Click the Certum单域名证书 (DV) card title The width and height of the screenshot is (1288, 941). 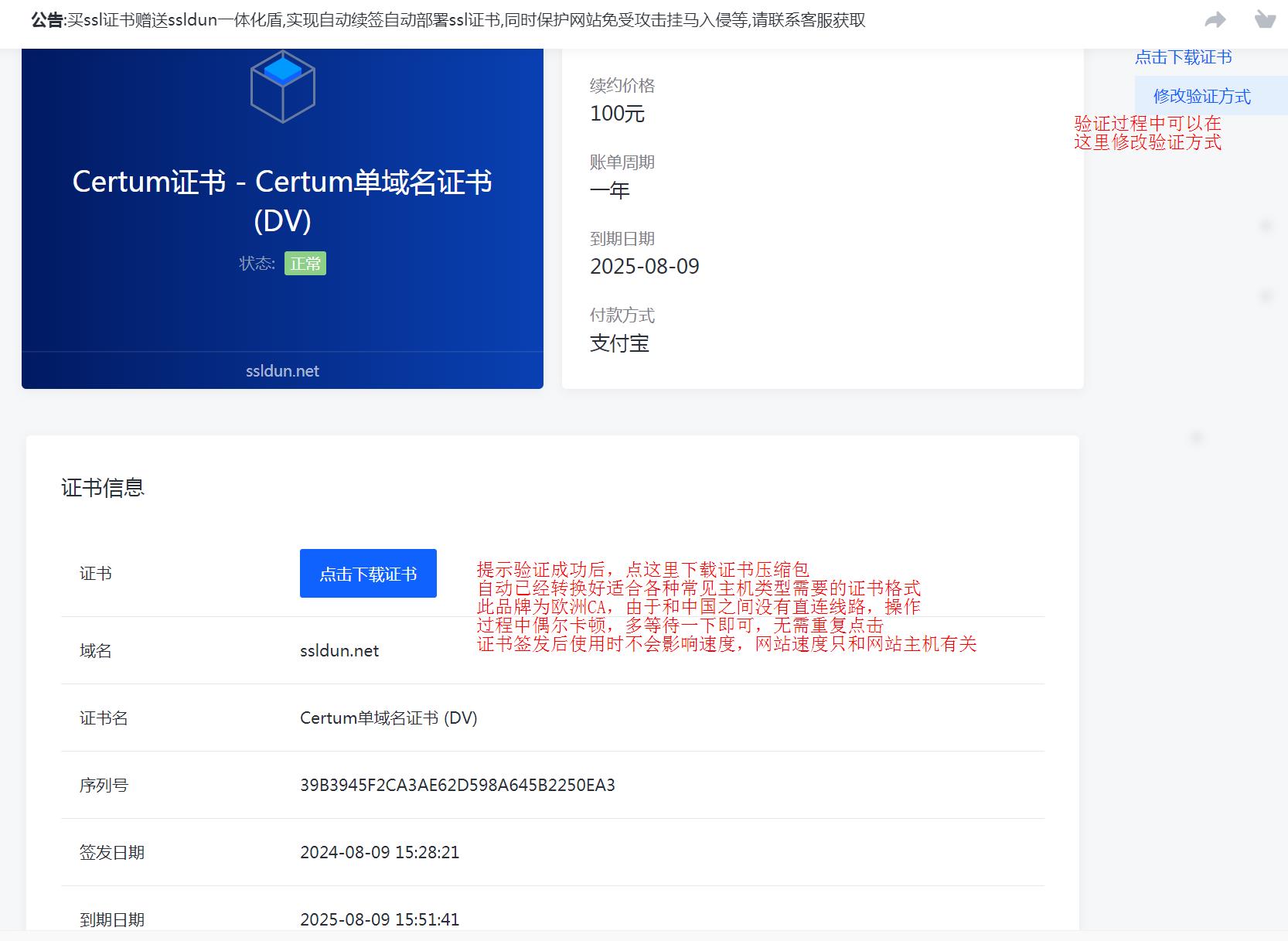[x=282, y=201]
